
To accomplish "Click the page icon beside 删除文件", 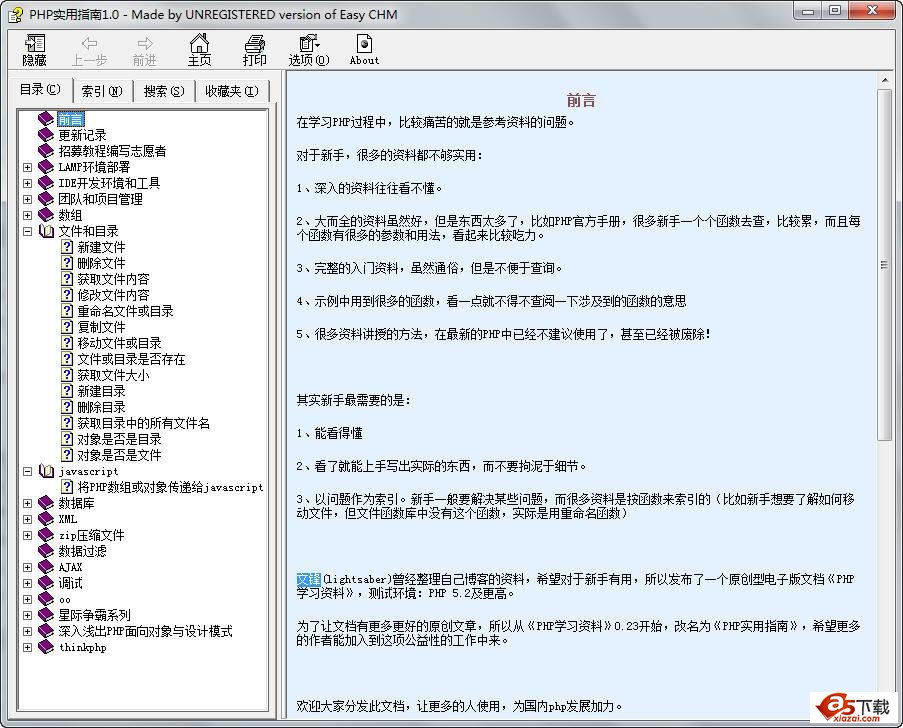I will pyautogui.click(x=67, y=263).
